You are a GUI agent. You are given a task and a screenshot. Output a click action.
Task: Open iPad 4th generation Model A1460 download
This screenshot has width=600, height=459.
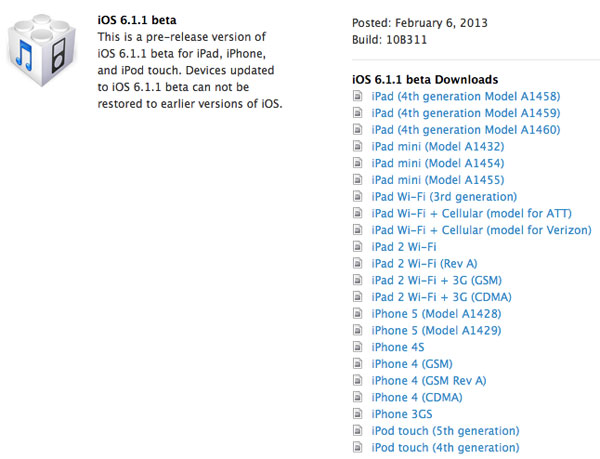465,130
